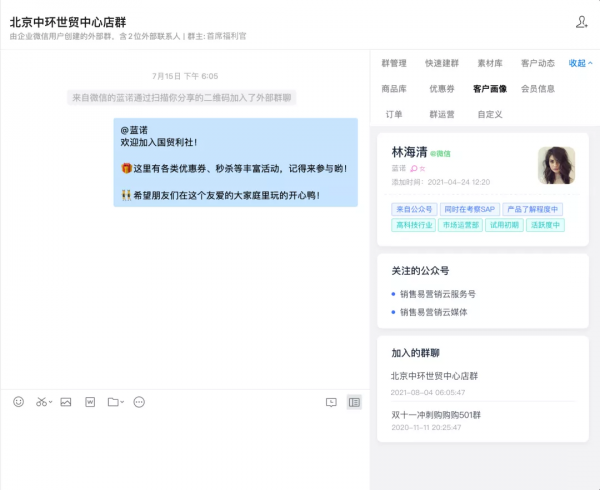
Task: Click the customer avatar photo
Action: 556,165
